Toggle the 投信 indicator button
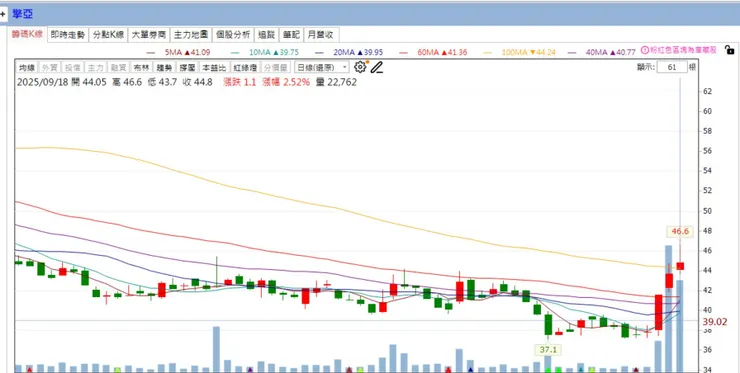The width and height of the screenshot is (740, 373). click(x=73, y=67)
